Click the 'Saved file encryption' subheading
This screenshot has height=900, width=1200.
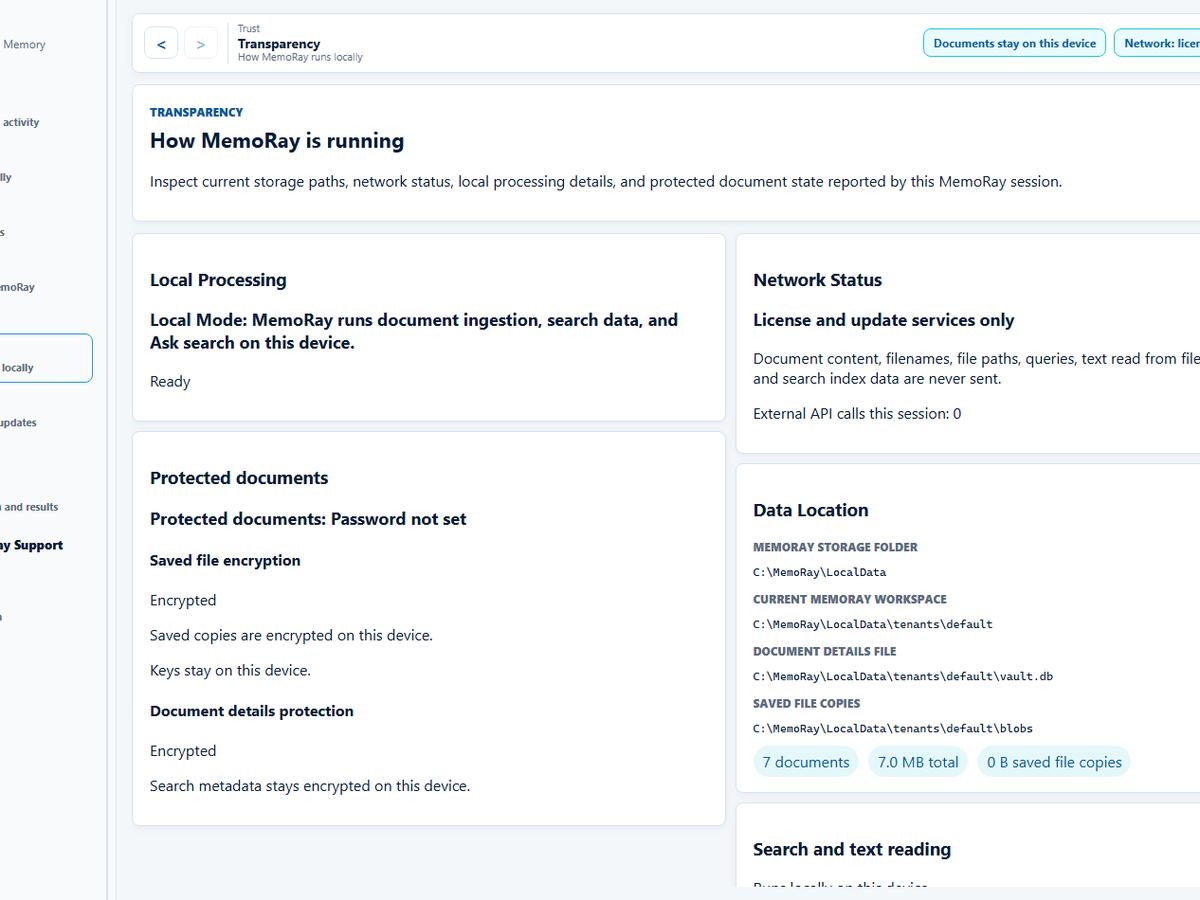[225, 560]
